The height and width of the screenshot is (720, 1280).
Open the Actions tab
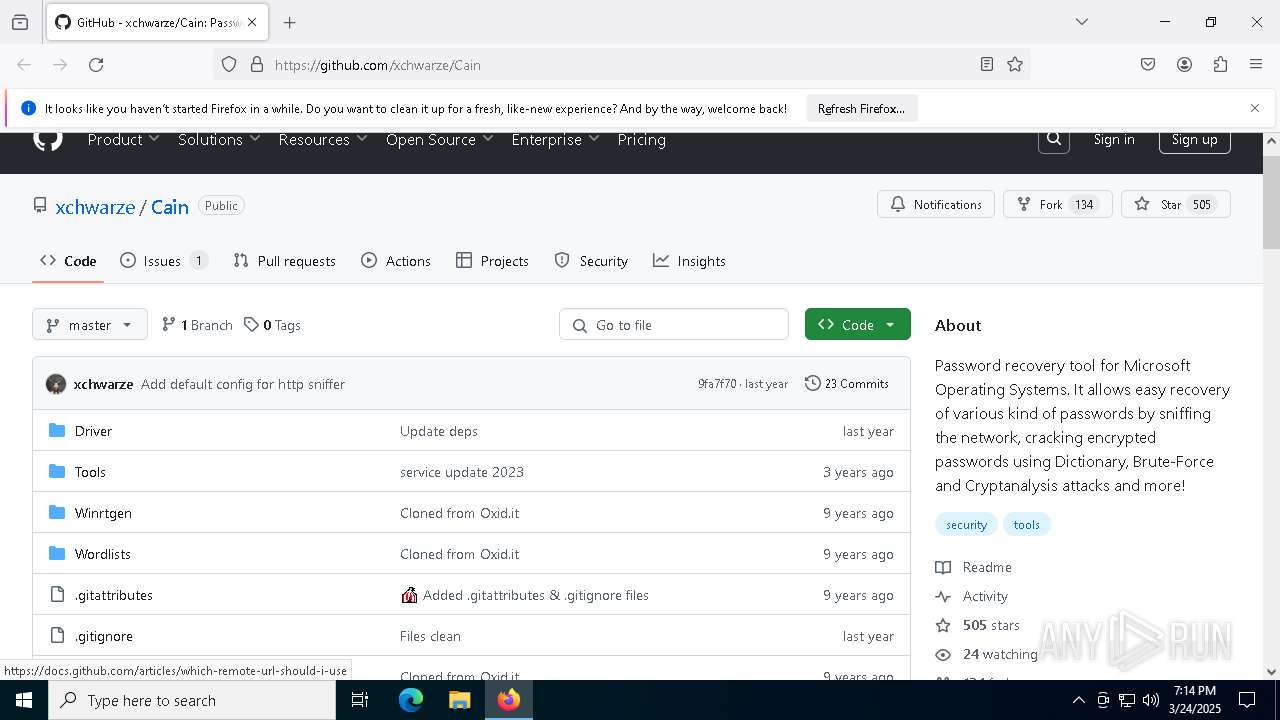(x=396, y=261)
